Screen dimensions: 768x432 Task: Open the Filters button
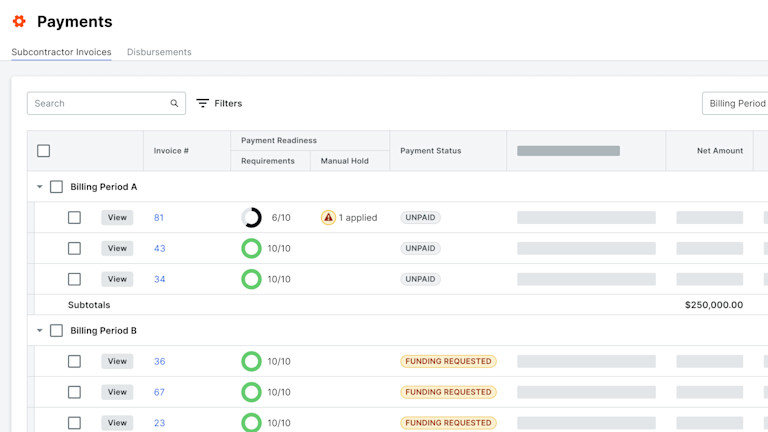pos(219,103)
